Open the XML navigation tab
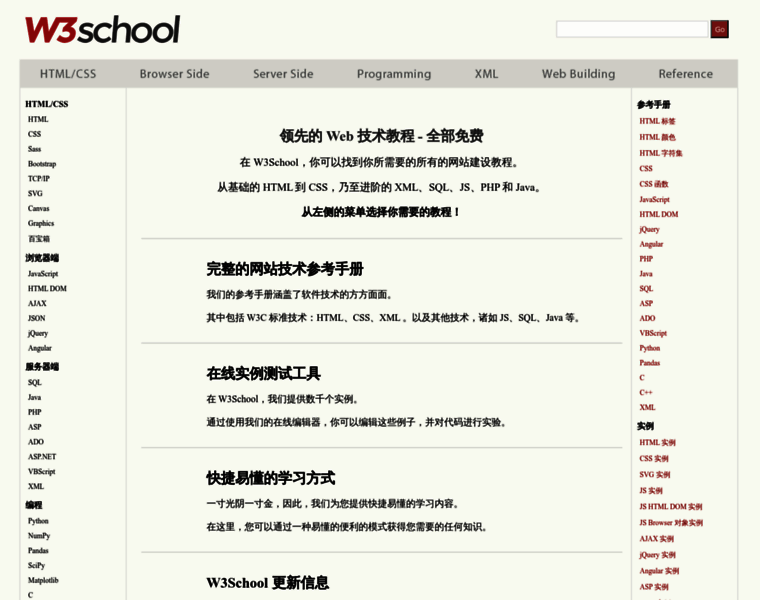This screenshot has height=600, width=760. 486,74
